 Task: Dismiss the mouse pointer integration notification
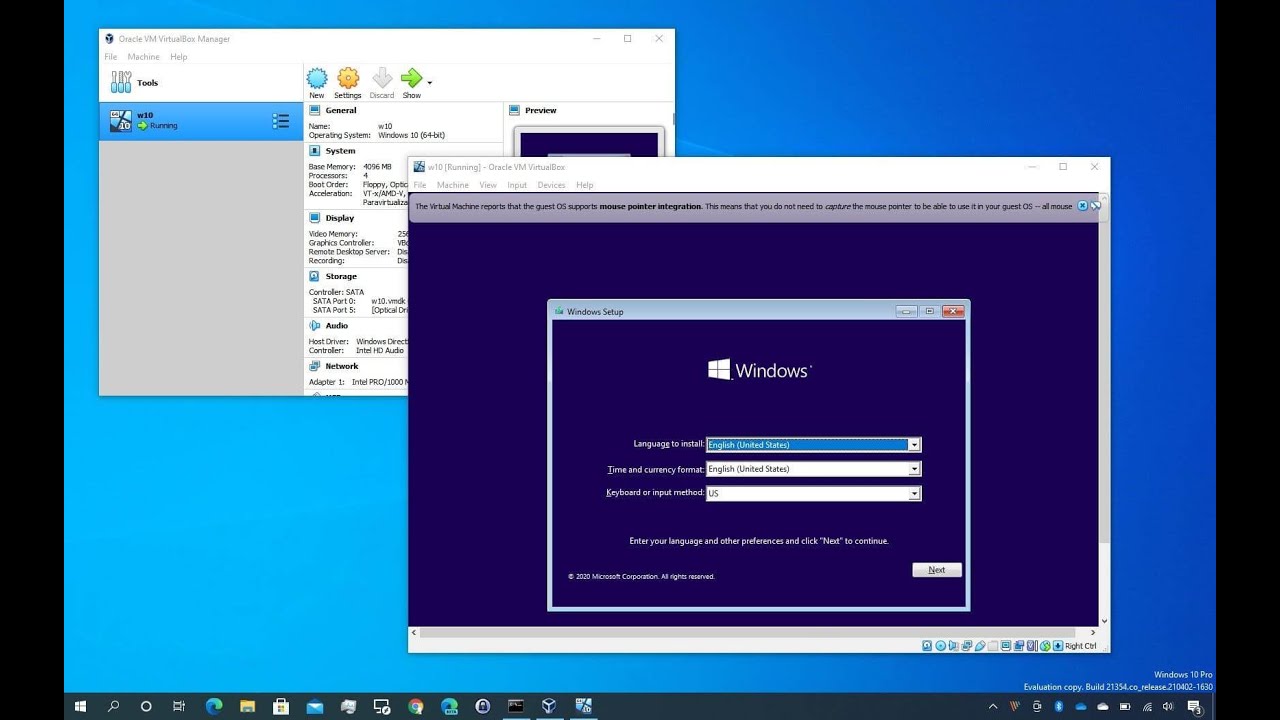pyautogui.click(x=1082, y=206)
